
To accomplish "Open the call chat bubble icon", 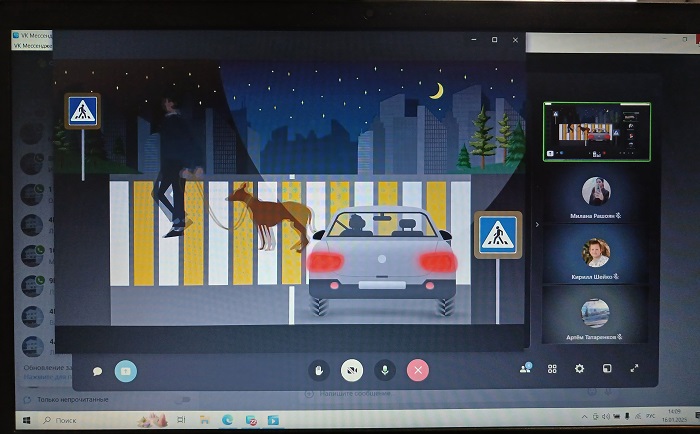I will [x=97, y=371].
